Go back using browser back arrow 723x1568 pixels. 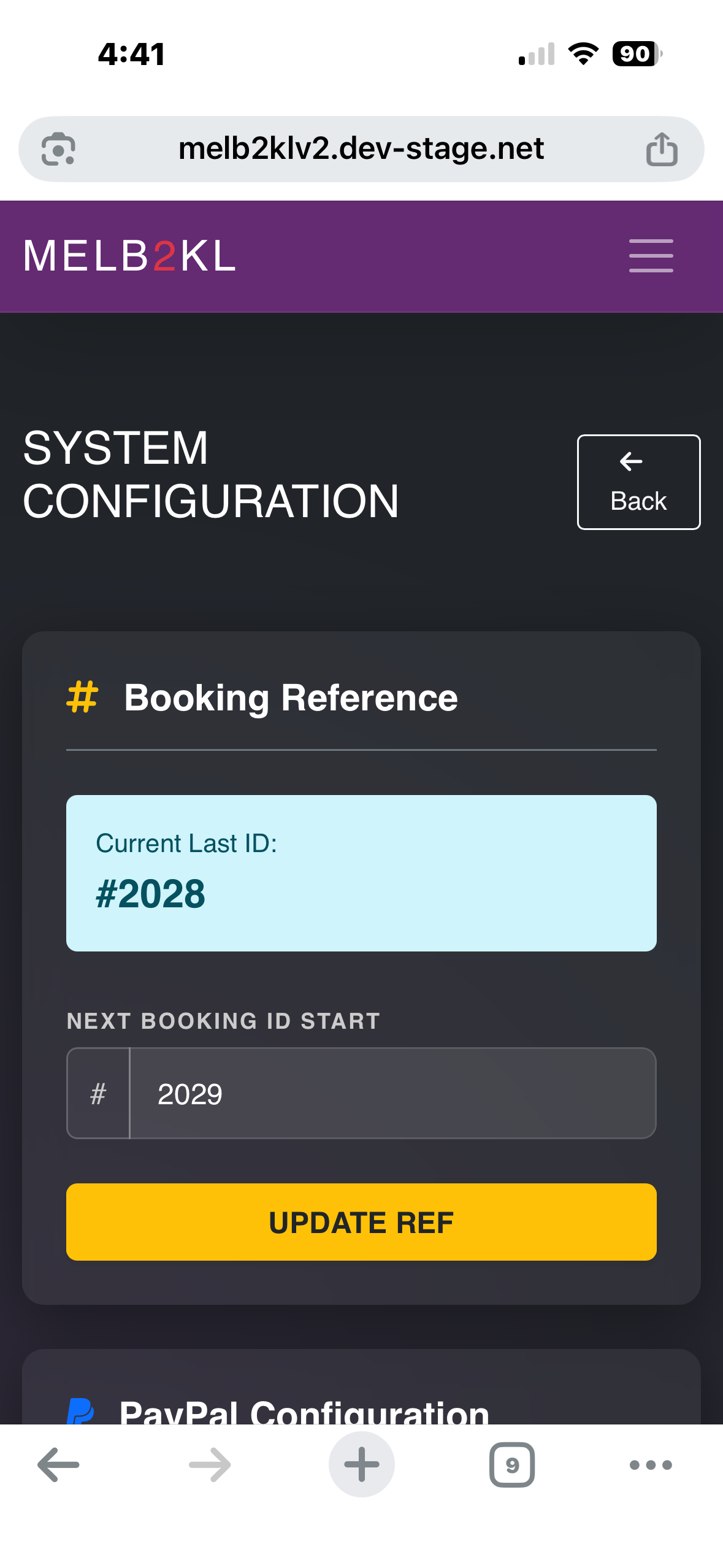click(x=58, y=1464)
